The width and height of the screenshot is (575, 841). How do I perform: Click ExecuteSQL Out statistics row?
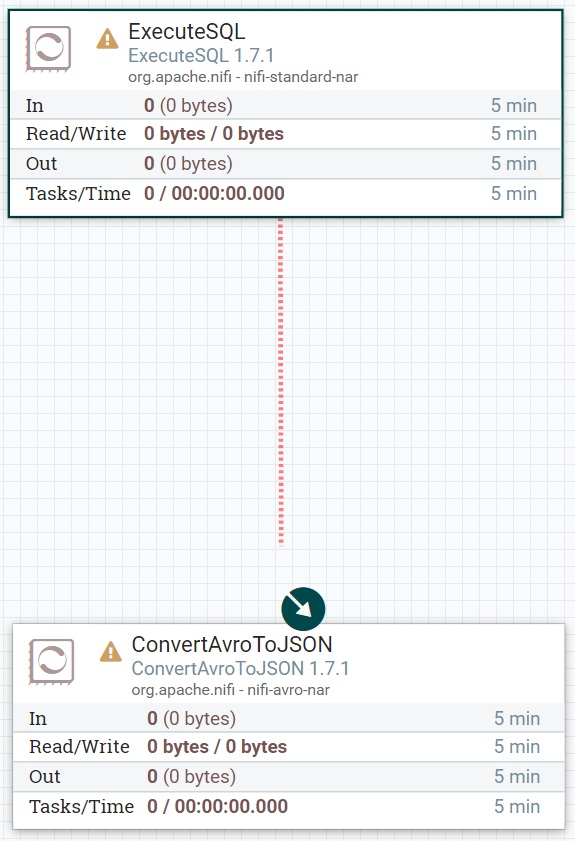(x=286, y=164)
